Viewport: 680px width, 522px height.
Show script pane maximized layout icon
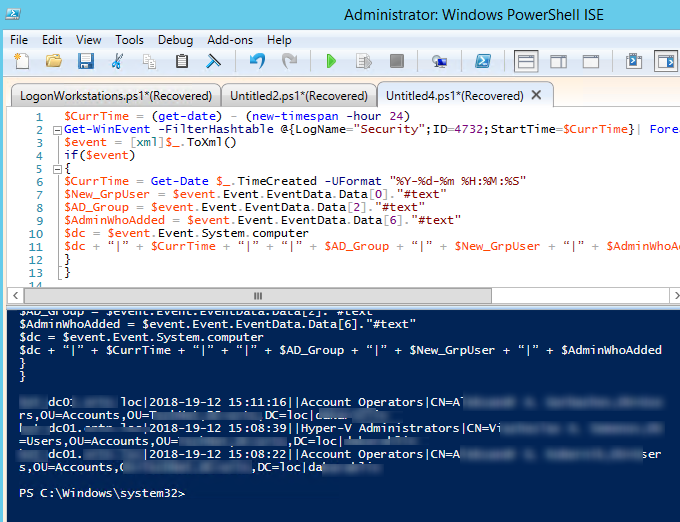[x=591, y=61]
